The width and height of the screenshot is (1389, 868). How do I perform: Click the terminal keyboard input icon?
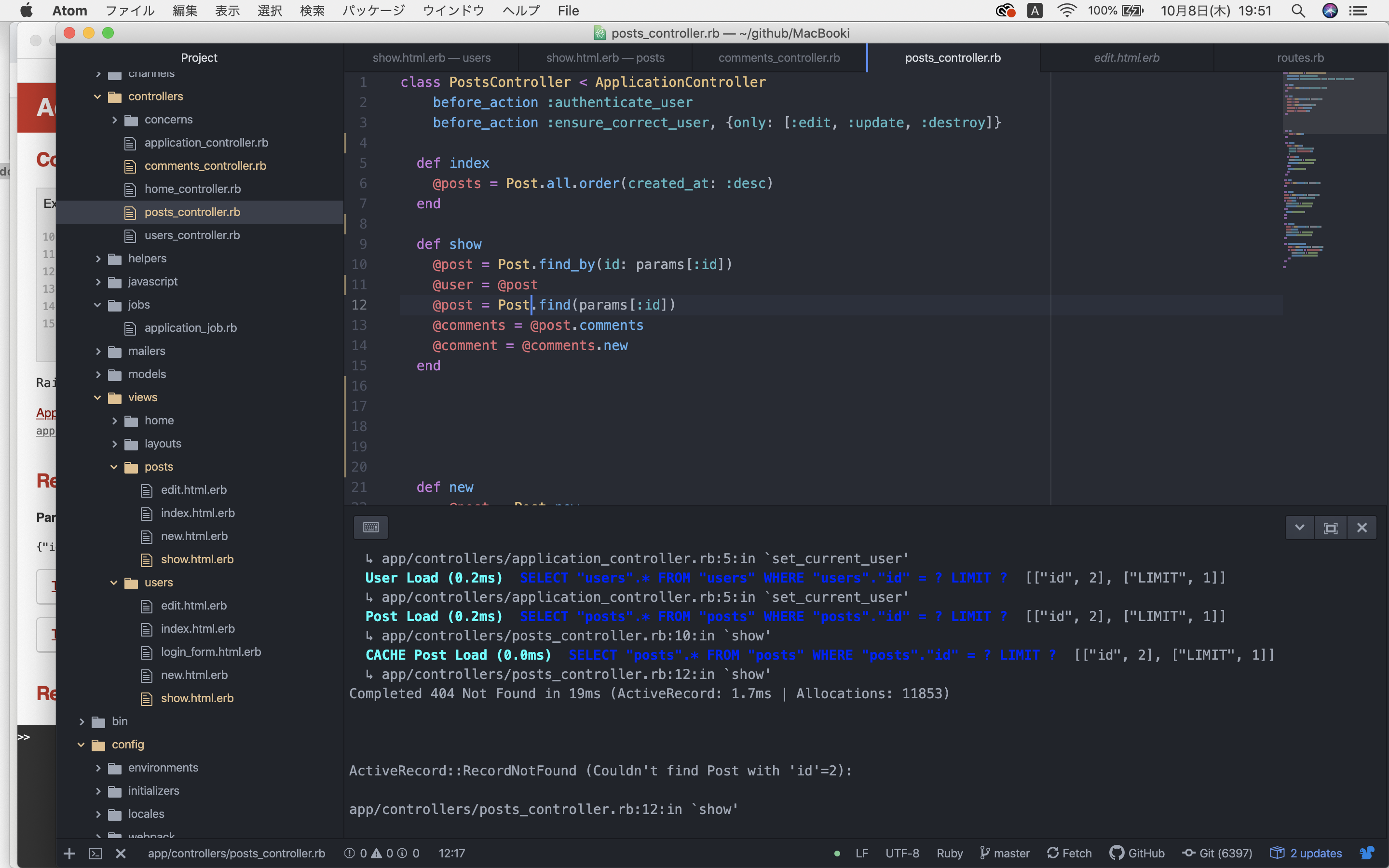[371, 527]
